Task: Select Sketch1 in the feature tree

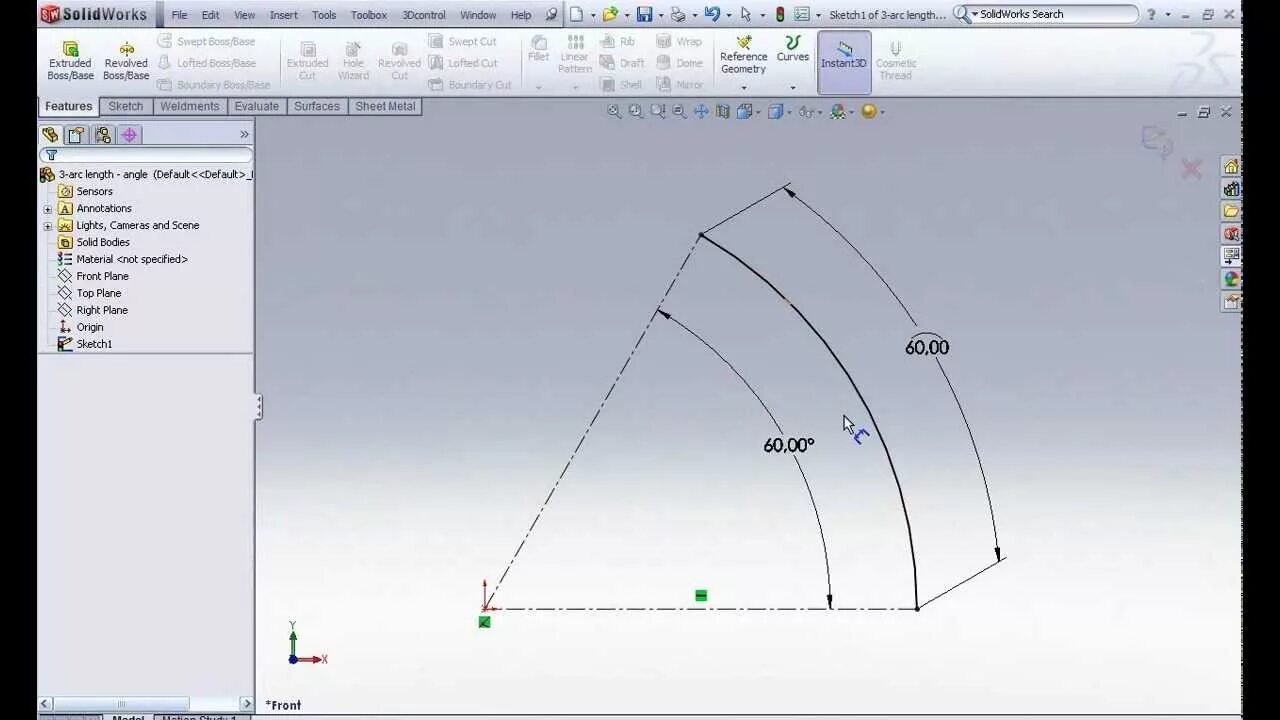Action: pos(94,343)
